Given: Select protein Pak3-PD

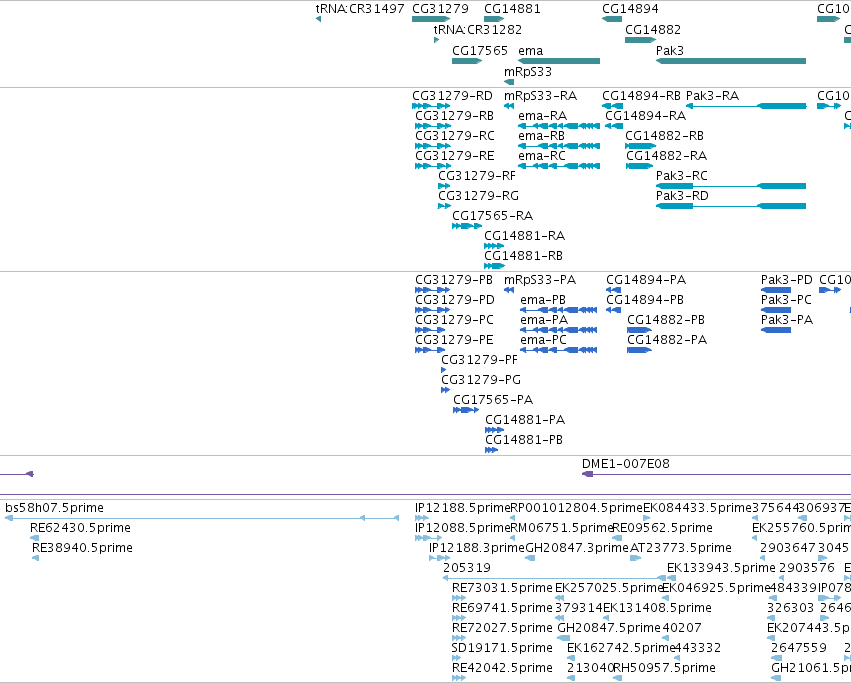Looking at the screenshot, I should point(786,280).
